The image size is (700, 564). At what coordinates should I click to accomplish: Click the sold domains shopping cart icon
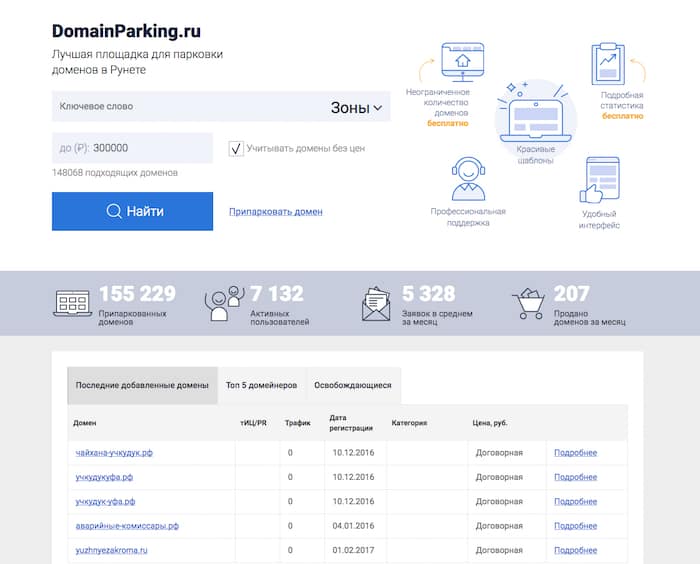pos(527,303)
